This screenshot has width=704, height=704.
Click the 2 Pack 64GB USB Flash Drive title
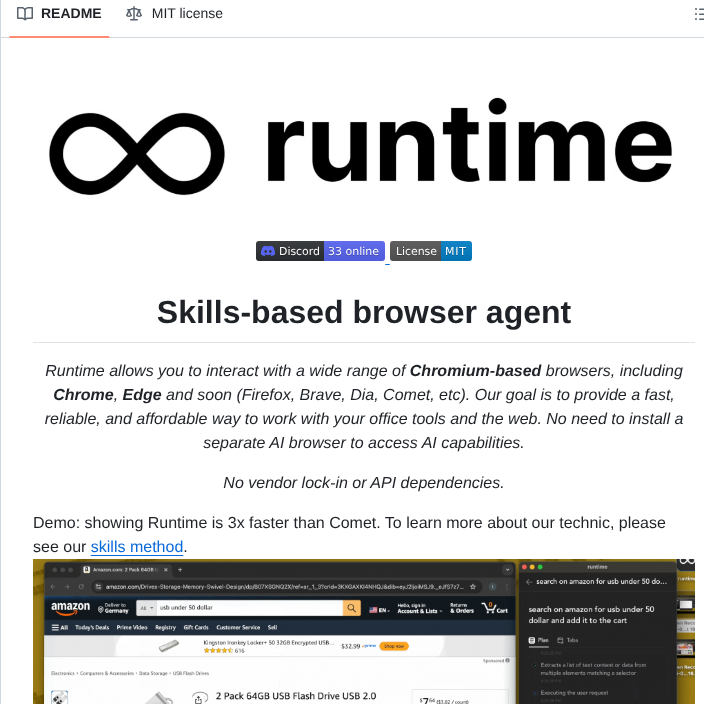(x=295, y=696)
